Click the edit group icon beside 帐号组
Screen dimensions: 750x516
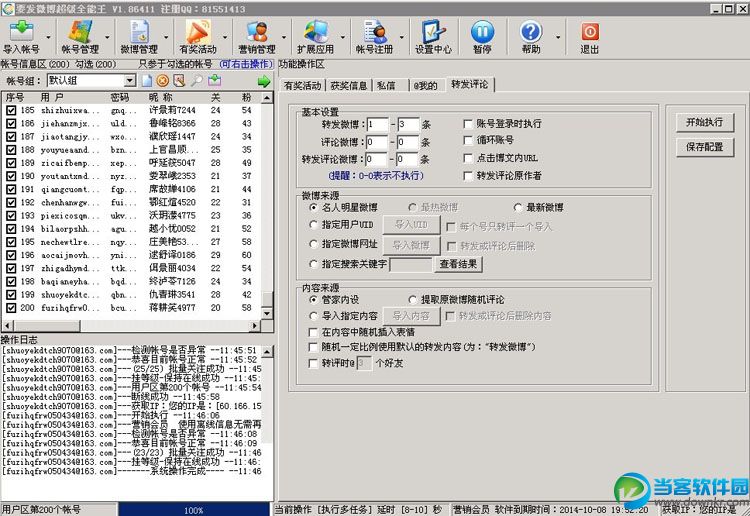[x=179, y=80]
